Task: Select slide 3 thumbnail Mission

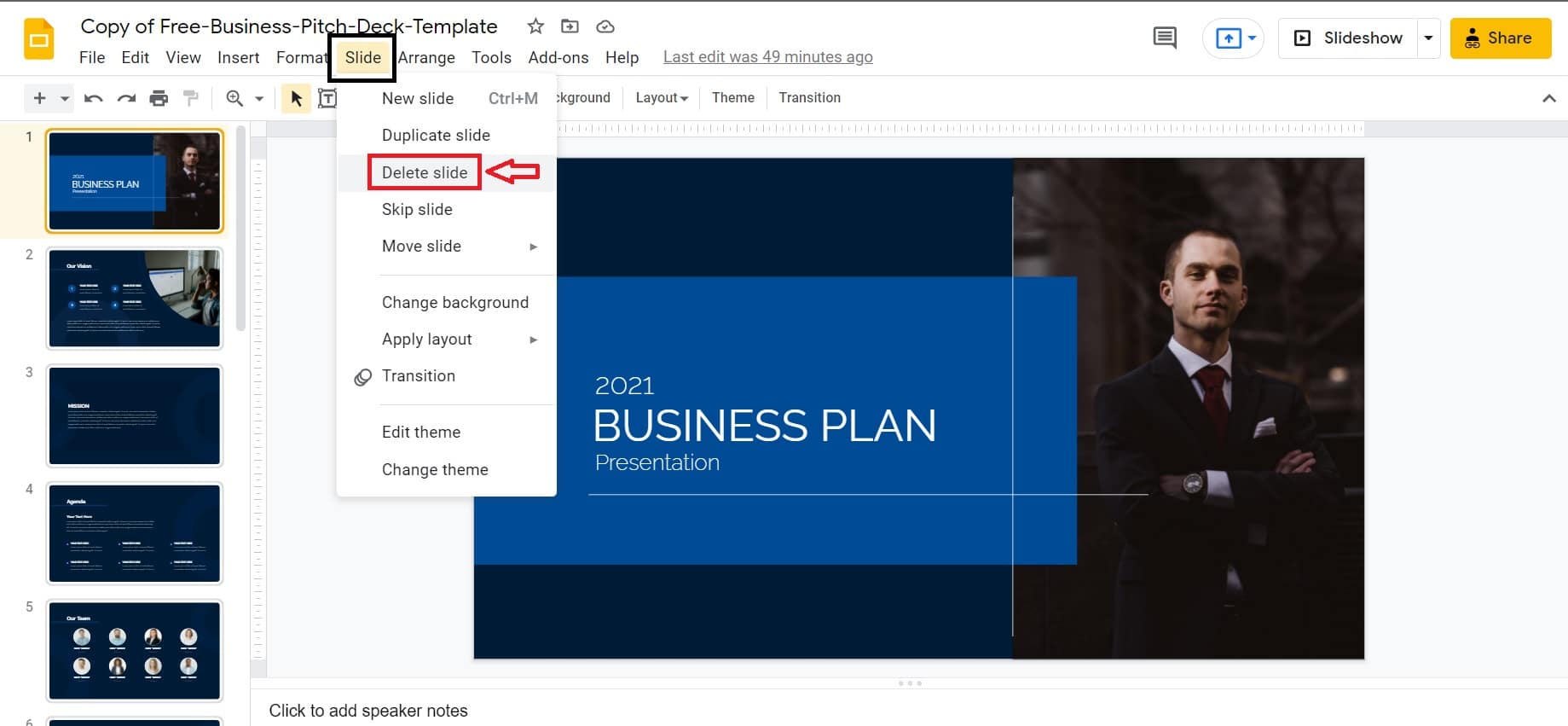Action: click(135, 415)
